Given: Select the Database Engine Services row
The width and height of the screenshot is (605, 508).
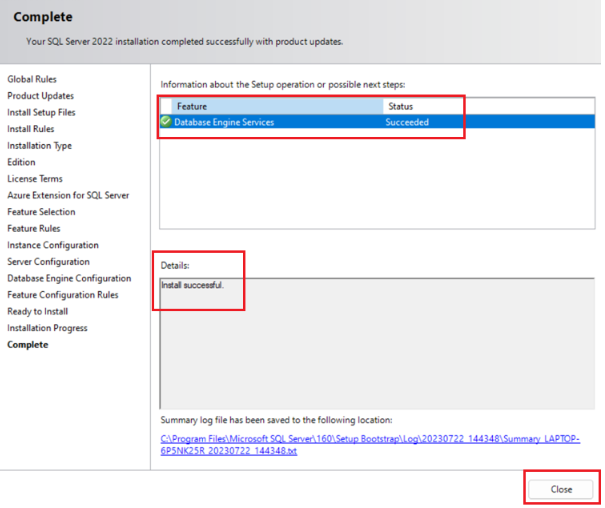Looking at the screenshot, I should coord(377,122).
